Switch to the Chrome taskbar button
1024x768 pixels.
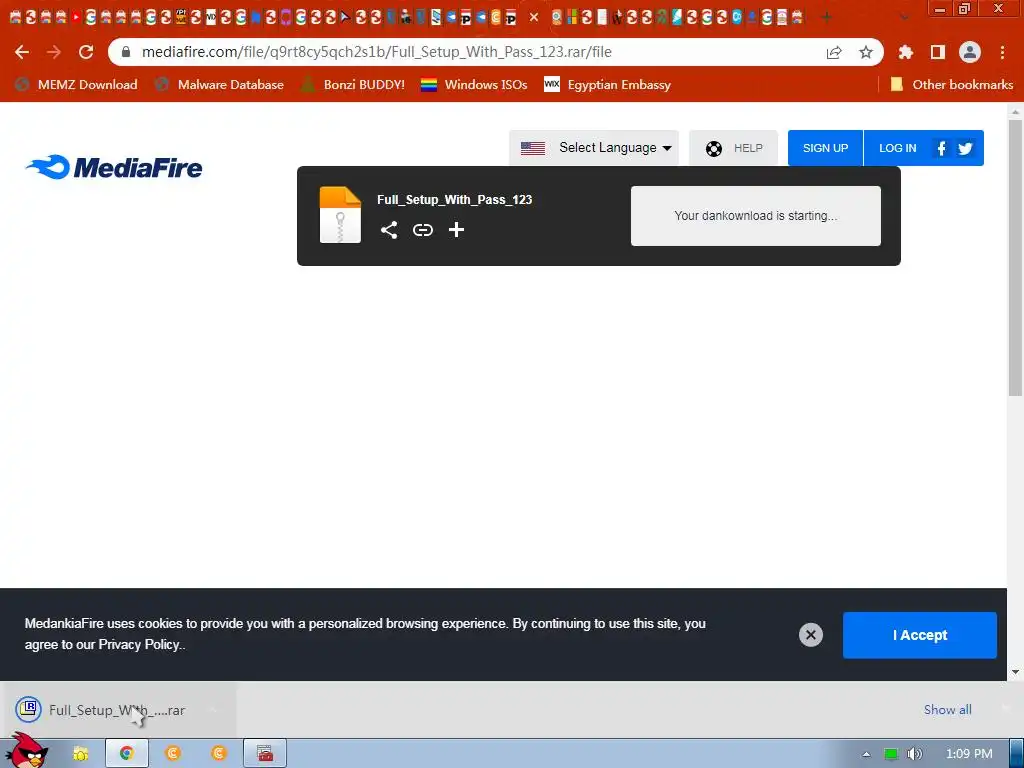(x=127, y=754)
